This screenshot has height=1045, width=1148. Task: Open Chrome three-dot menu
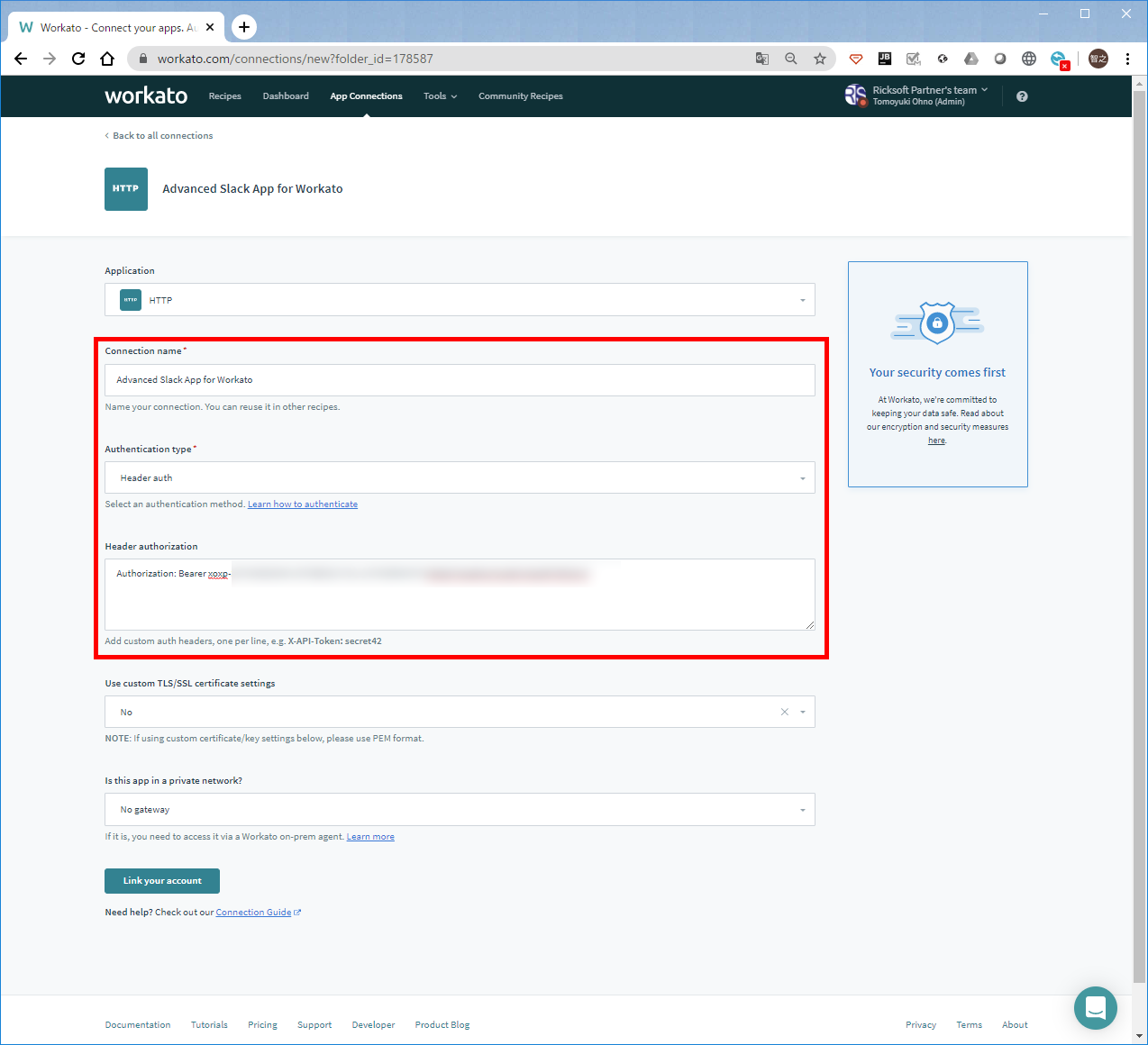click(1127, 59)
